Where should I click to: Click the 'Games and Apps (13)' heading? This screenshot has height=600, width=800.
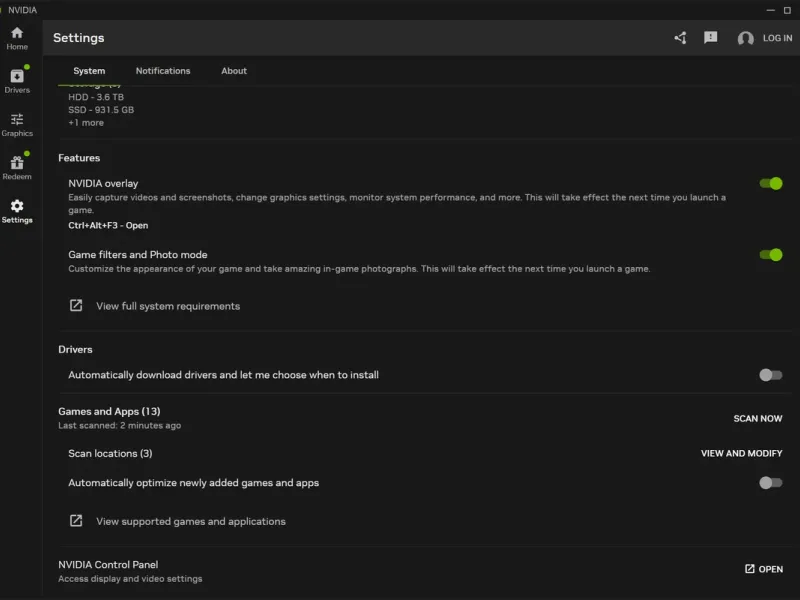(x=109, y=411)
